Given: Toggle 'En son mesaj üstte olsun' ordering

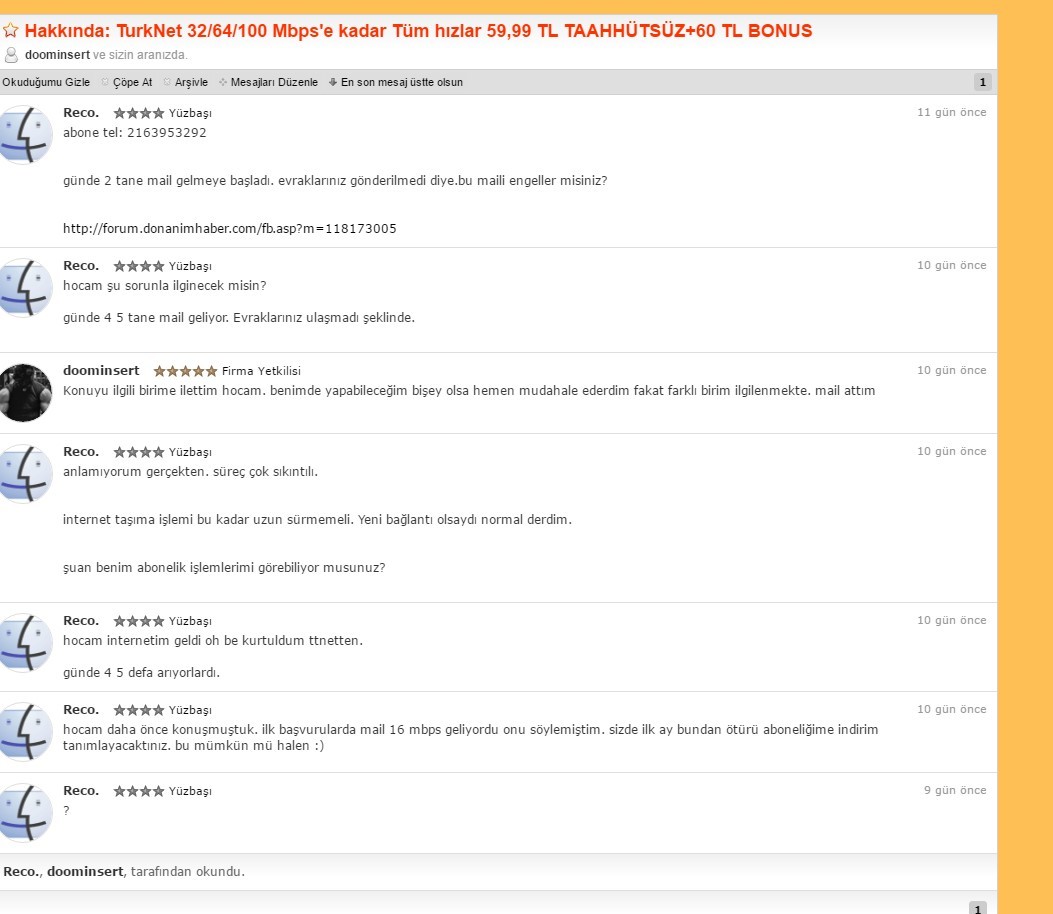Looking at the screenshot, I should [396, 82].
